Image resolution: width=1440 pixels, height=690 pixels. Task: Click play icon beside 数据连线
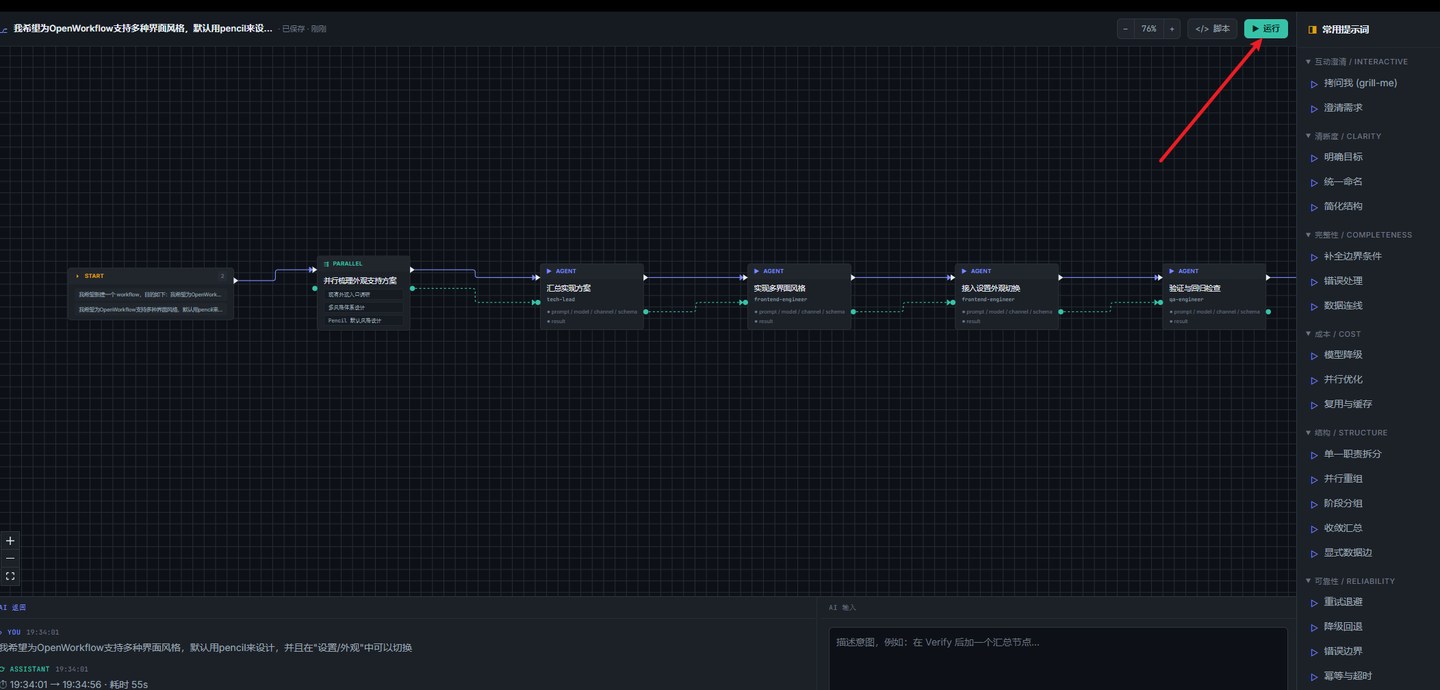click(1315, 306)
